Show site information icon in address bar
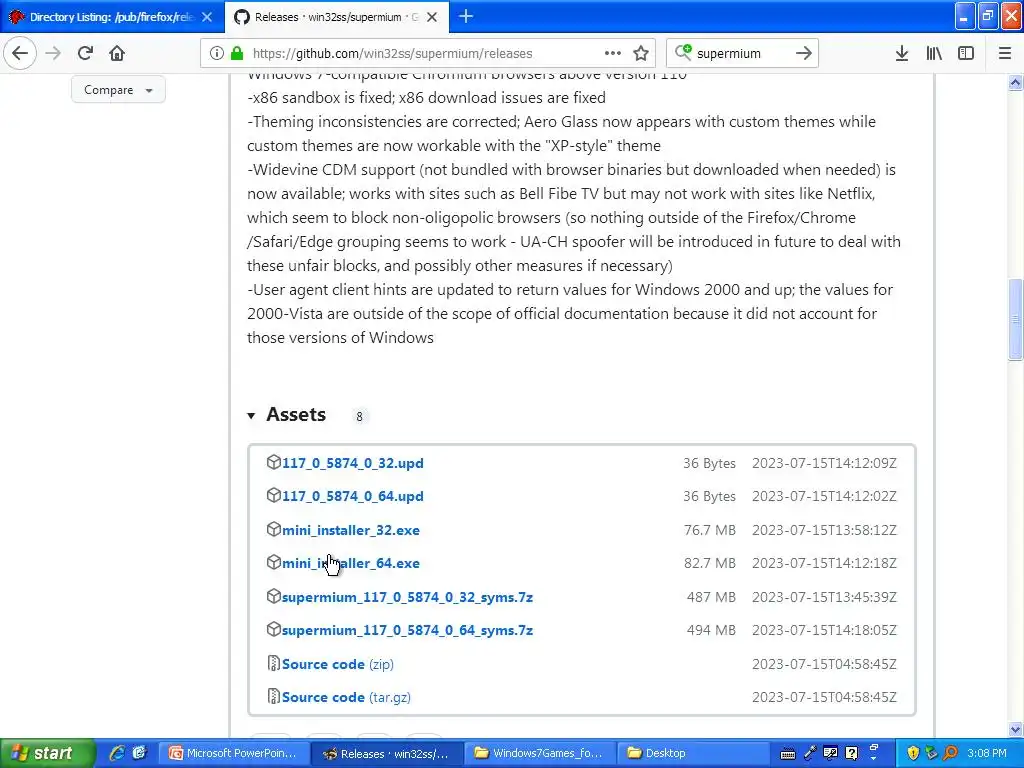Screen dimensions: 1024x768 [217, 53]
